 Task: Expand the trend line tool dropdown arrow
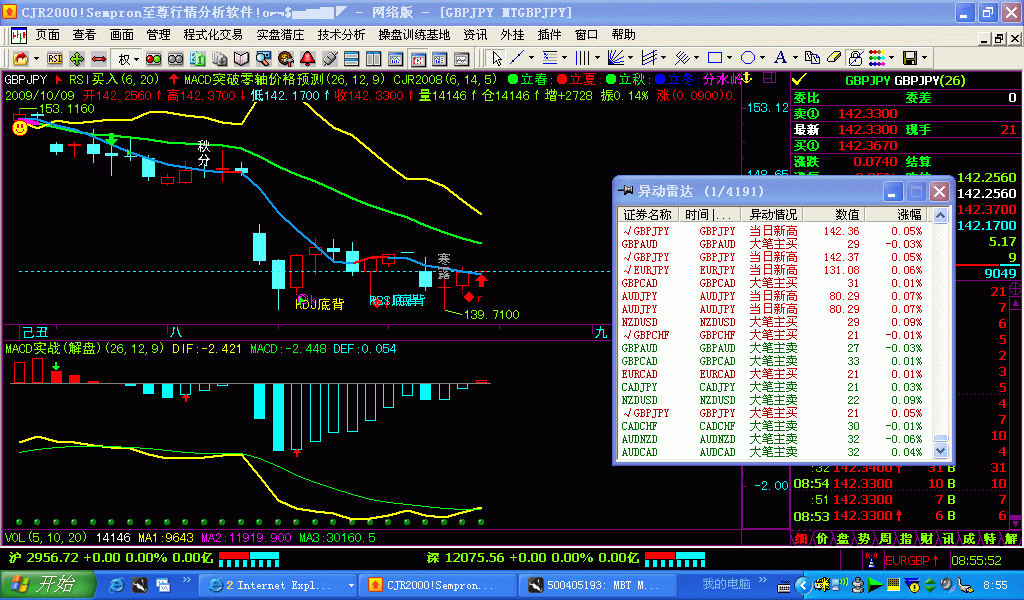(x=531, y=58)
